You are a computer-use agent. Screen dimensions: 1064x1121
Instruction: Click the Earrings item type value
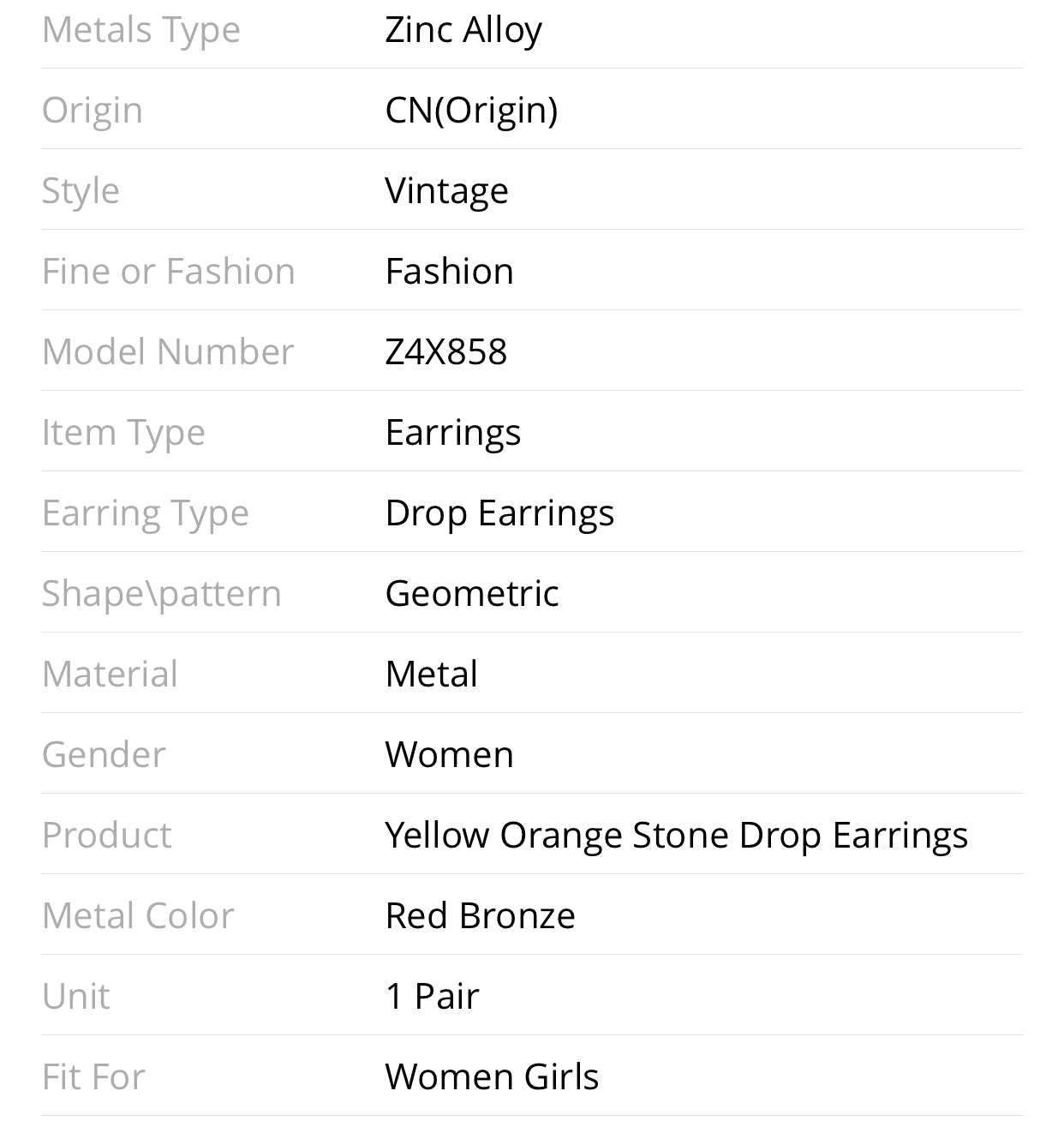(x=452, y=433)
